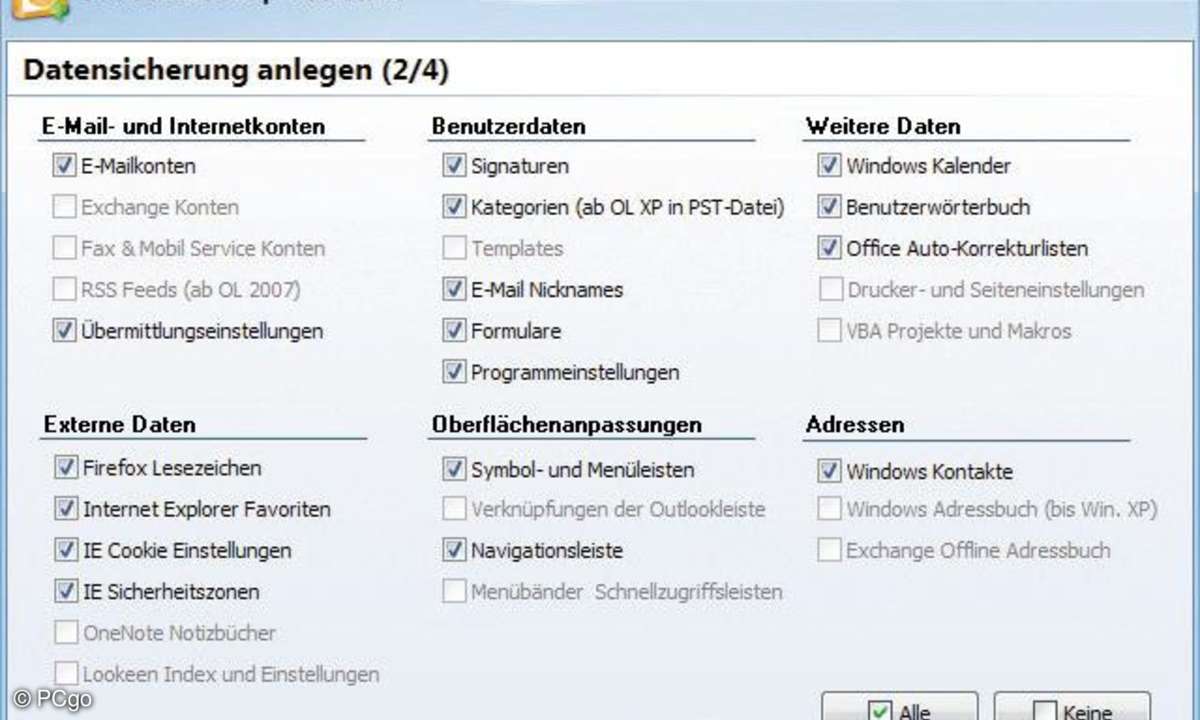1200x720 pixels.
Task: Toggle the Templates checkbox
Action: point(454,248)
